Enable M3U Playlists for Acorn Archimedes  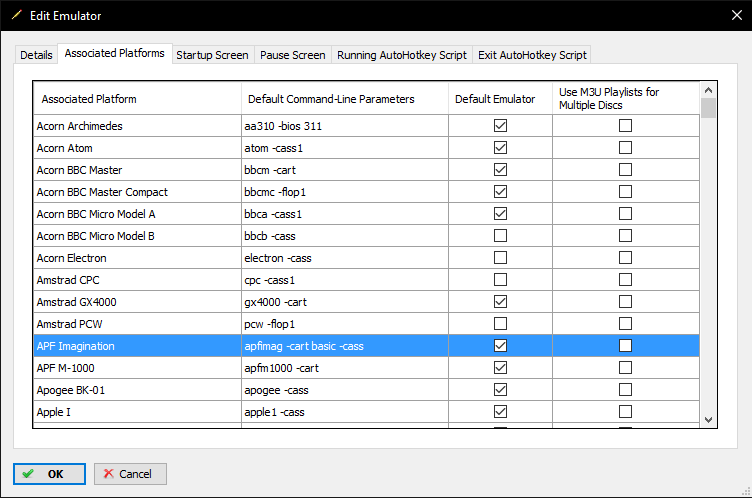point(625,126)
